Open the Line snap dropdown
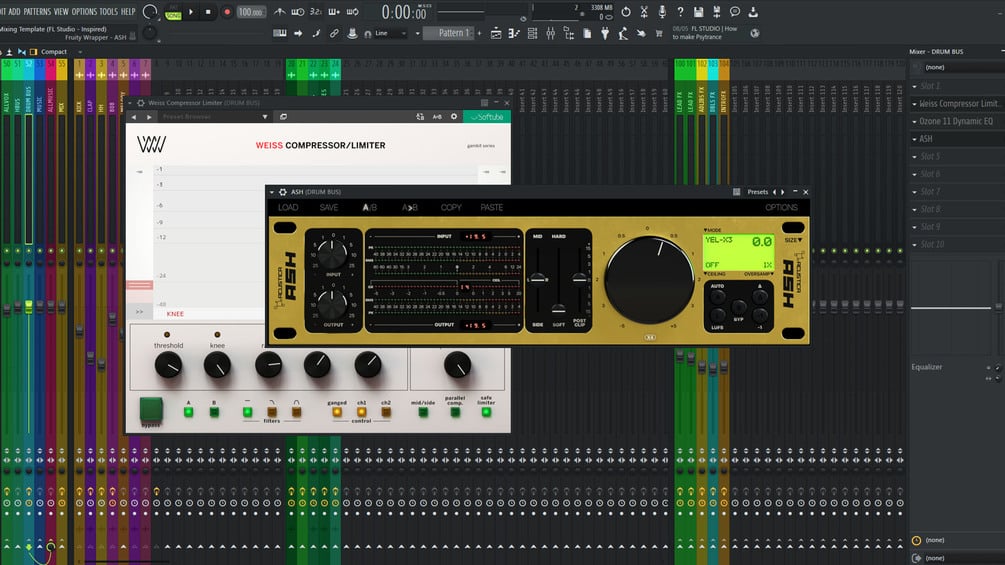The height and width of the screenshot is (565, 1005). click(390, 33)
